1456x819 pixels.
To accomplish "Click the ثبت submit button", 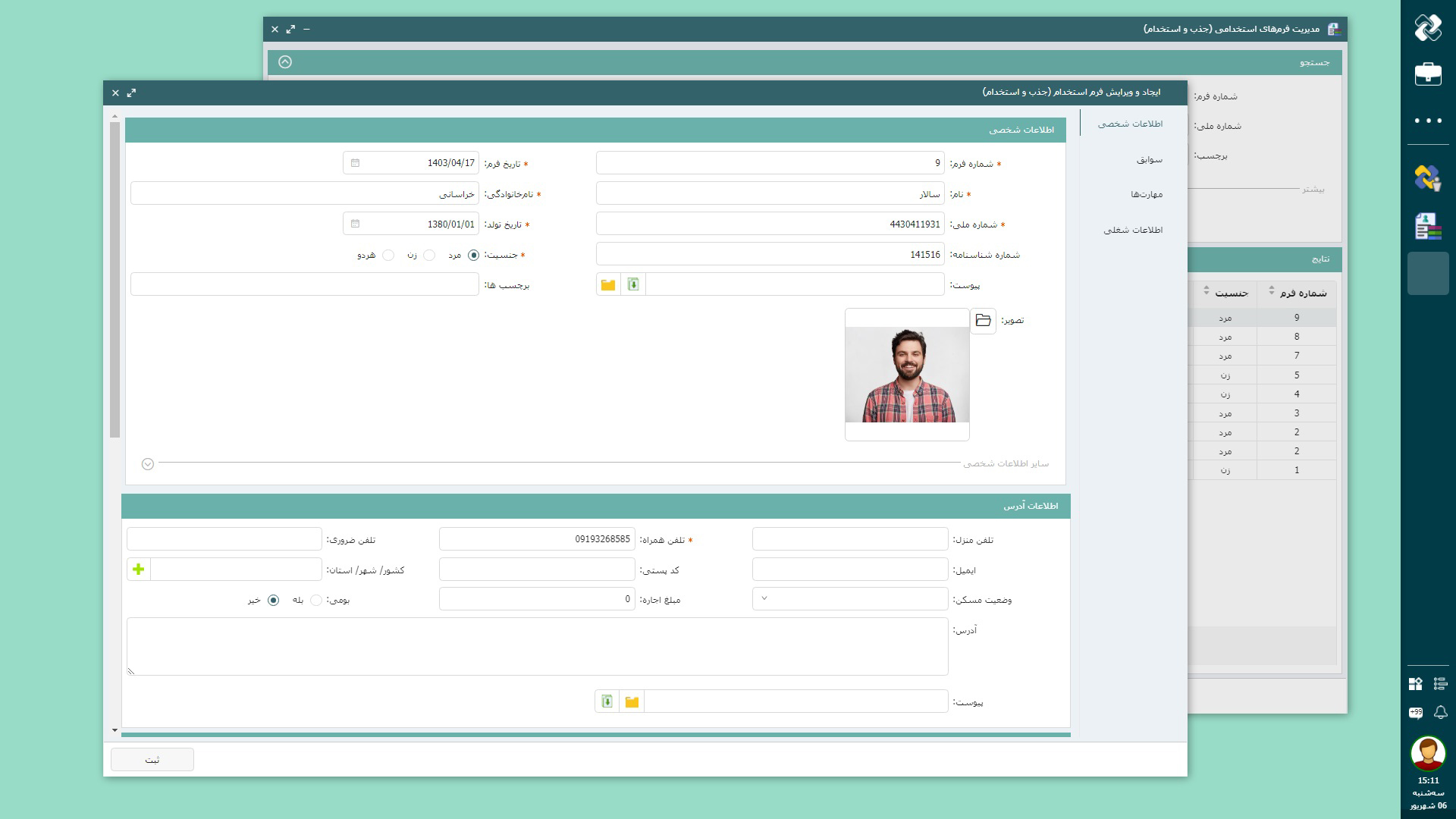I will (x=152, y=760).
